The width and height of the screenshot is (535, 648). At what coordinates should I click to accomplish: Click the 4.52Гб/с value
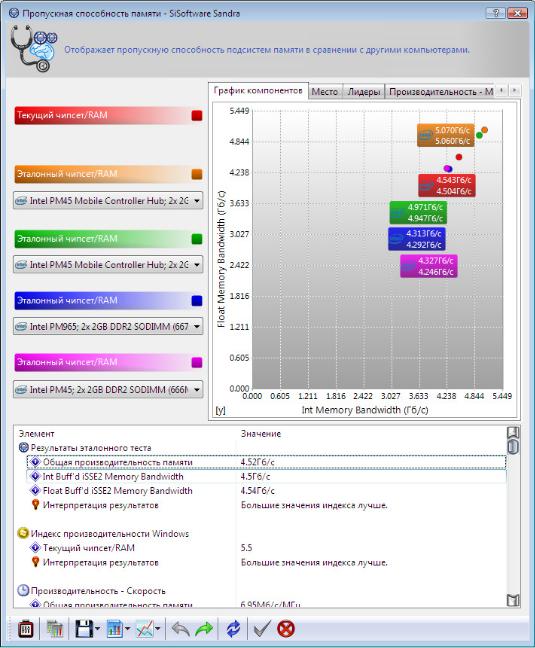[257, 462]
